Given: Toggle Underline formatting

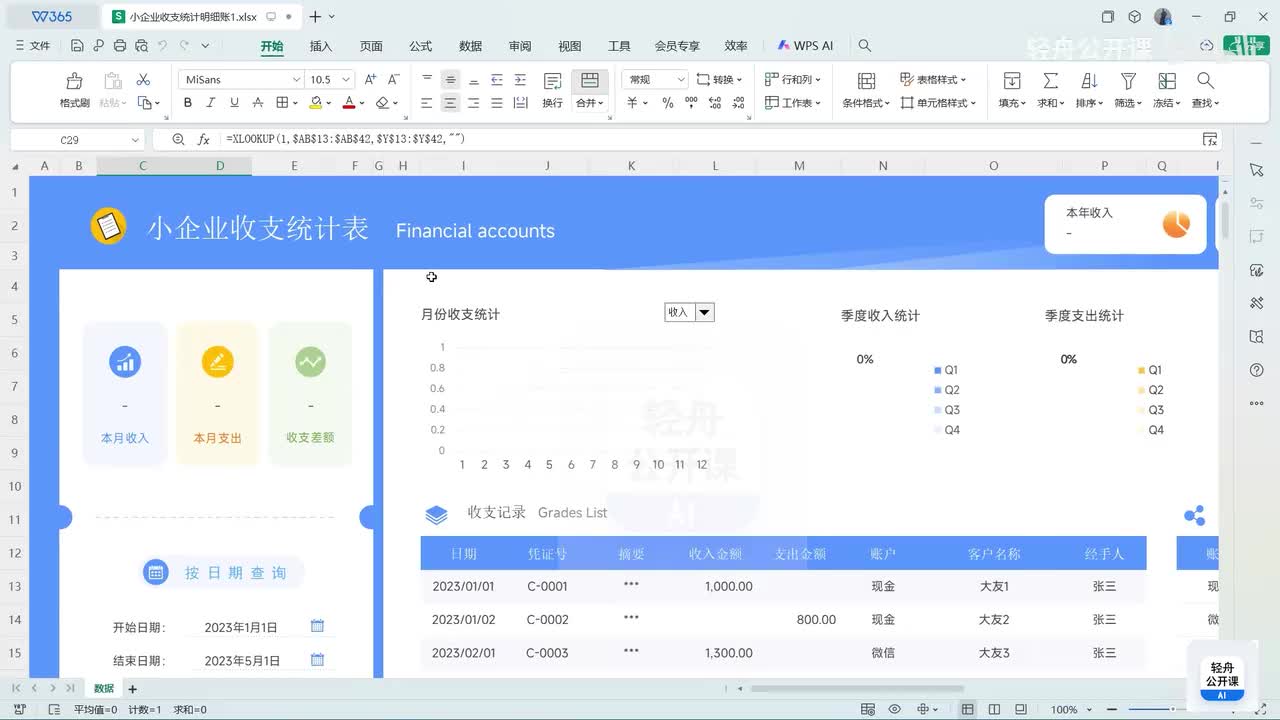Looking at the screenshot, I should [x=234, y=103].
